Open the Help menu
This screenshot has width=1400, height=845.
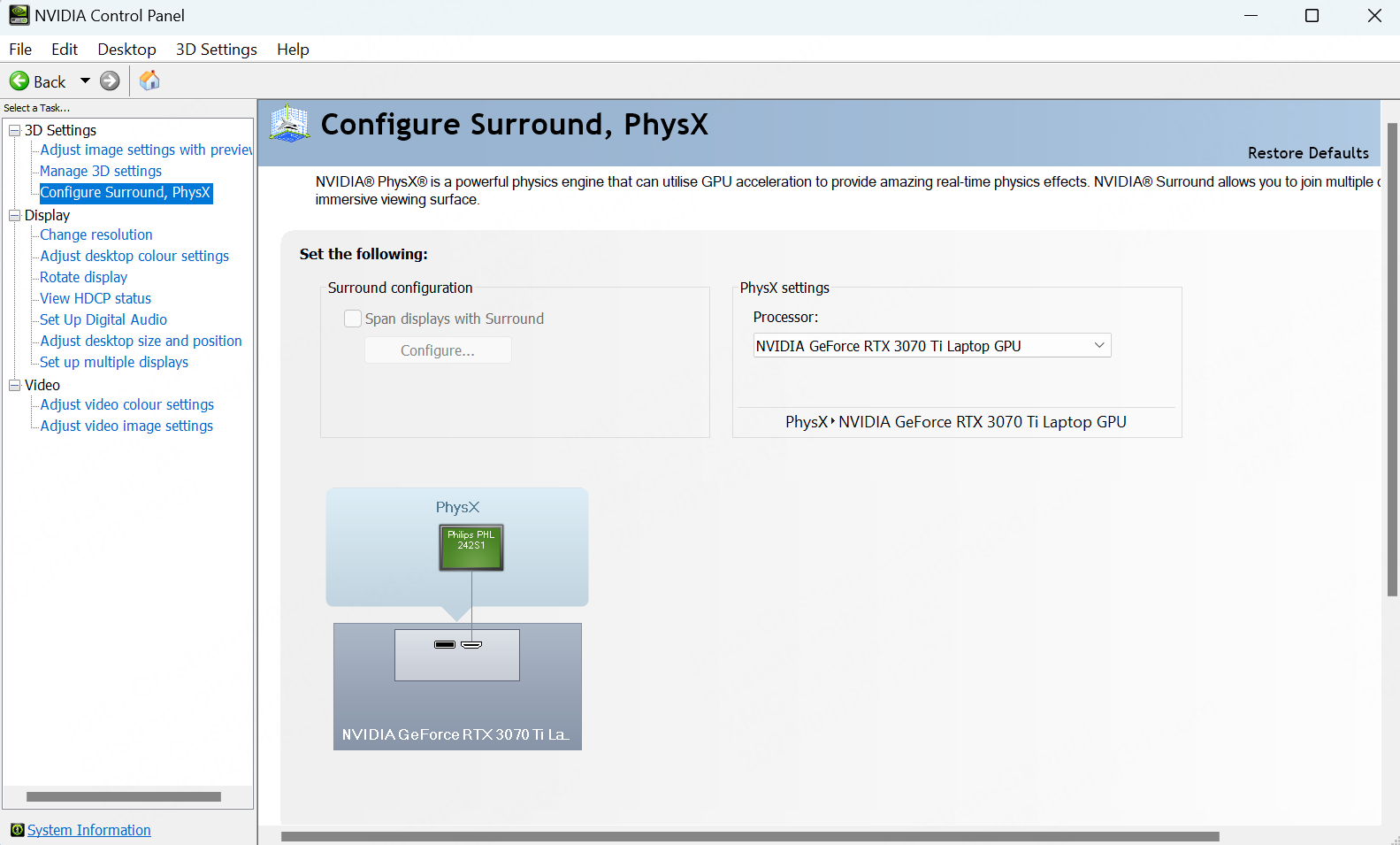(x=293, y=50)
